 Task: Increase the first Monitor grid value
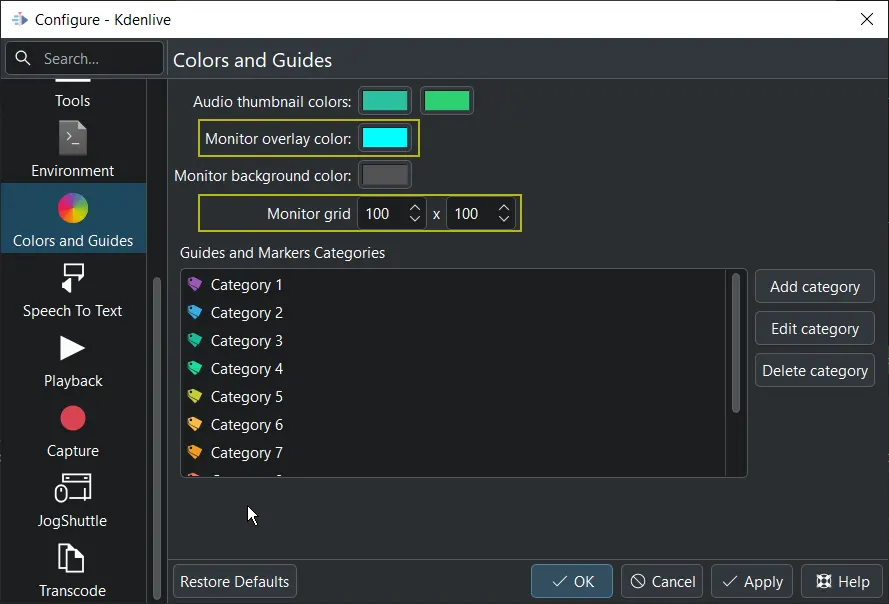(x=415, y=208)
